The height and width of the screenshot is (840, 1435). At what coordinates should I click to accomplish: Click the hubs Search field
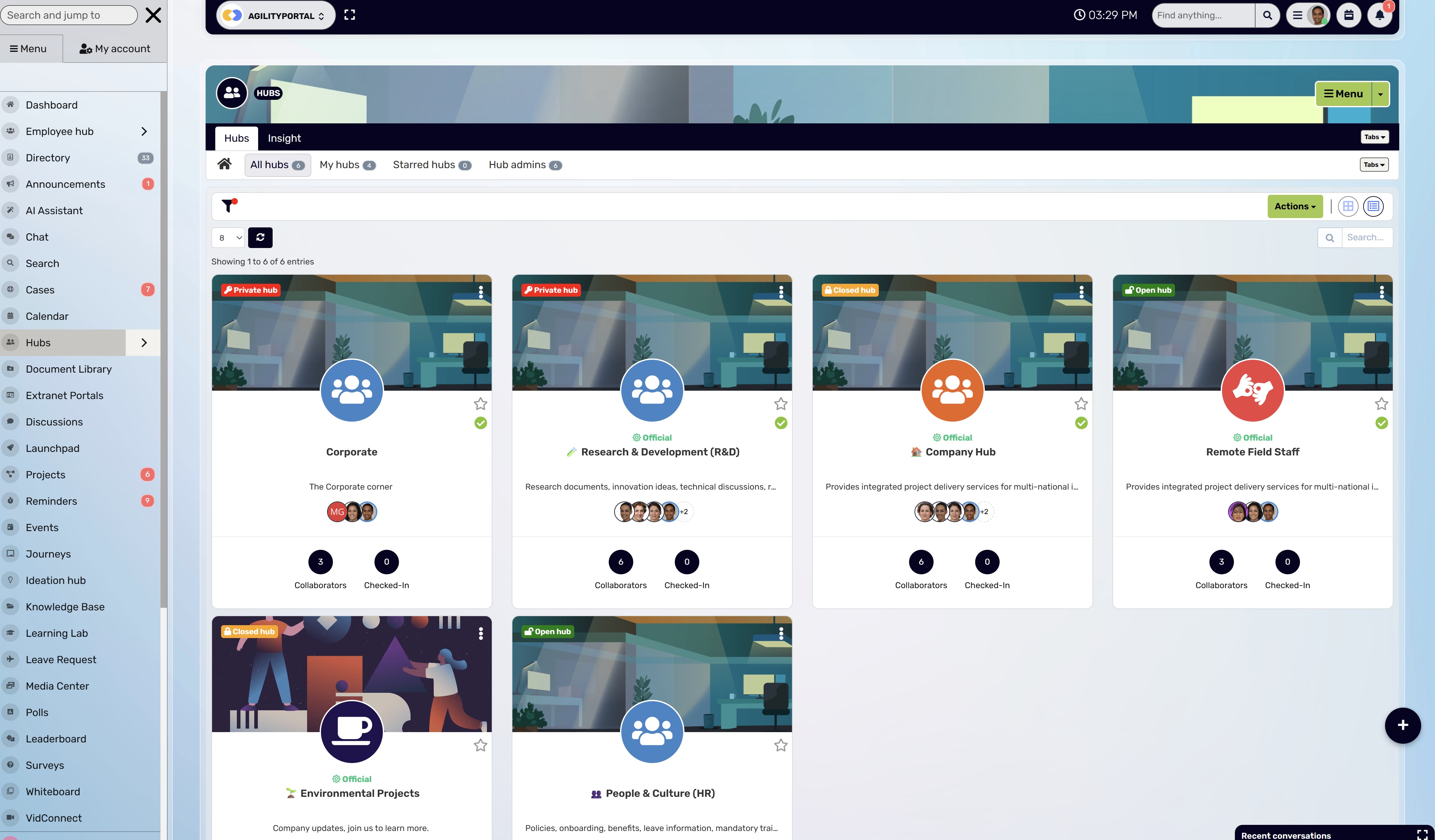1367,238
